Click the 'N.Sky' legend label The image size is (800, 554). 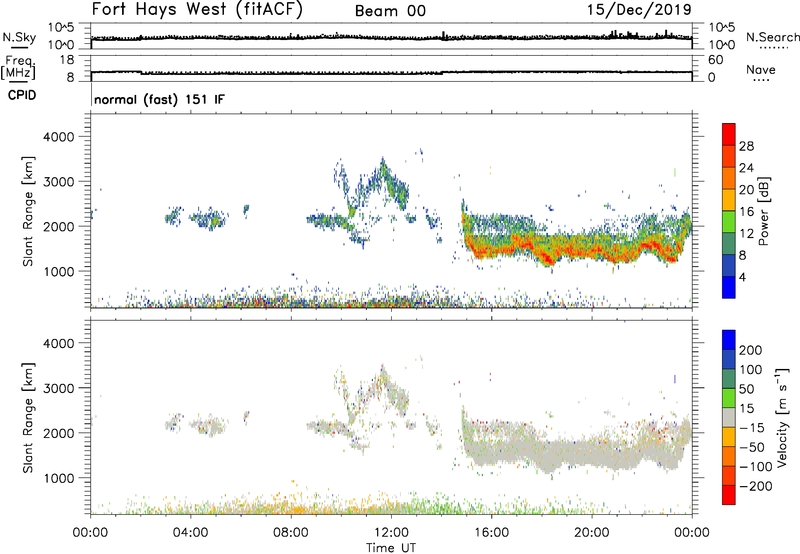click(19, 37)
